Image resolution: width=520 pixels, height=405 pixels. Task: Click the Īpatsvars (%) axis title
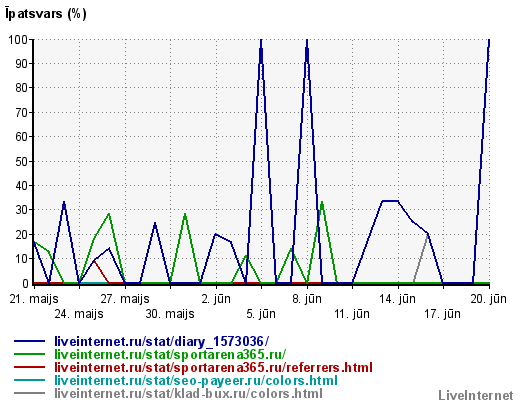point(46,13)
